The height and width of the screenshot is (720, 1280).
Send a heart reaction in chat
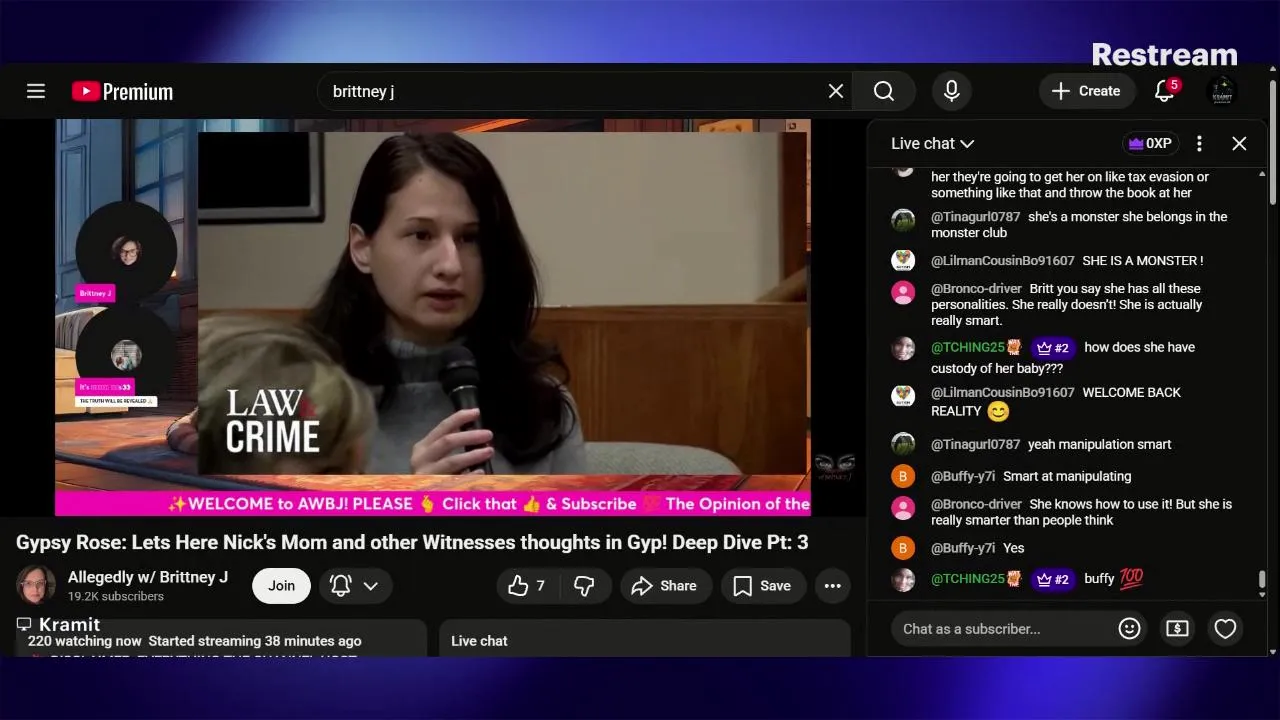point(1225,629)
